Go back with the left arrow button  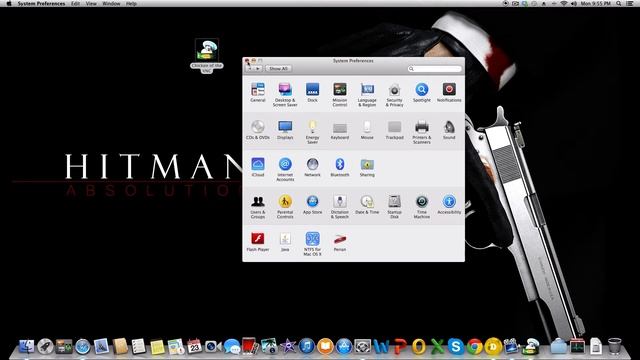click(x=249, y=69)
